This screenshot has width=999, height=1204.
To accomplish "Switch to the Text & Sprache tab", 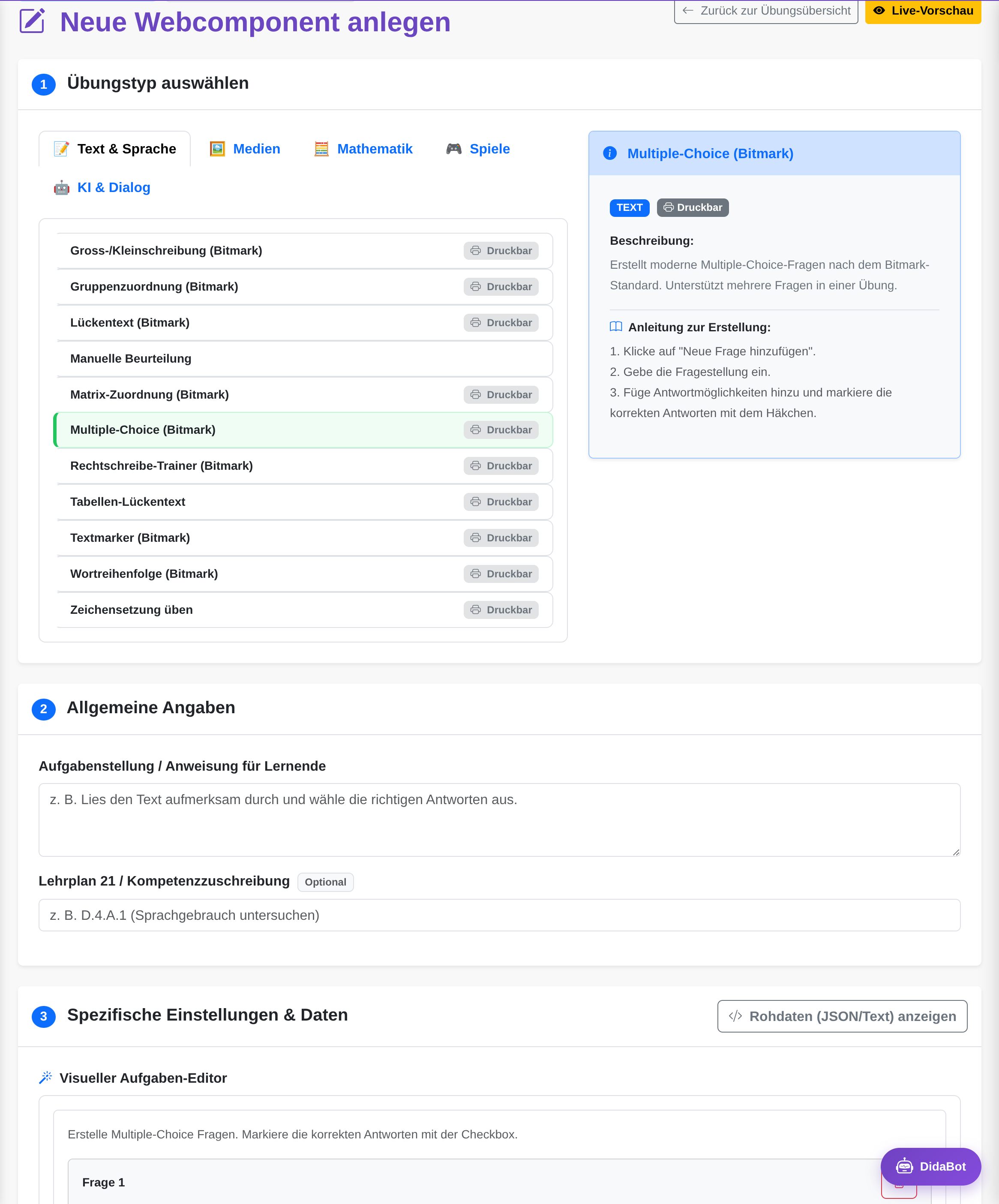I will 114,149.
